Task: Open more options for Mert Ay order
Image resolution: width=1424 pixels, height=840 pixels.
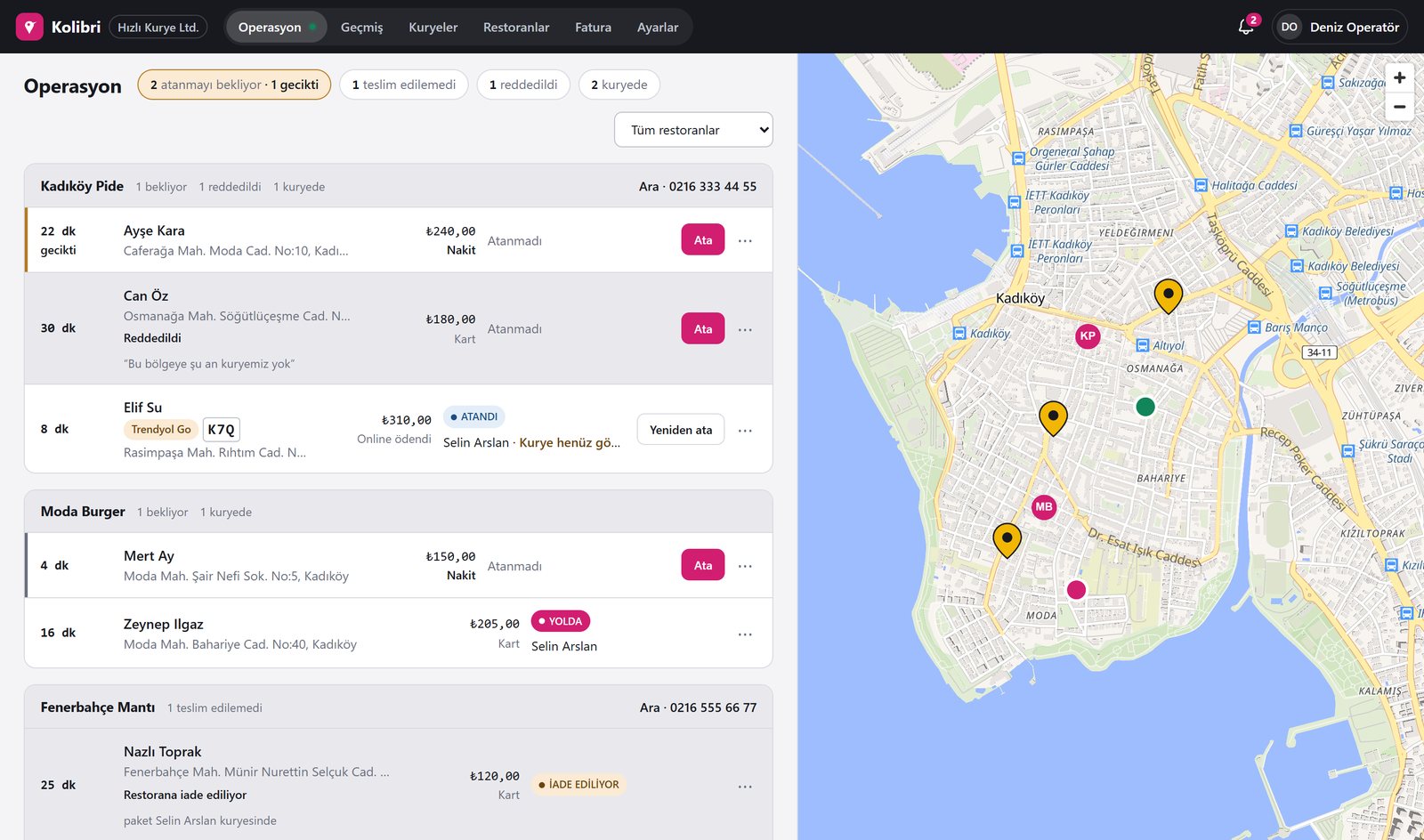Action: click(x=745, y=566)
